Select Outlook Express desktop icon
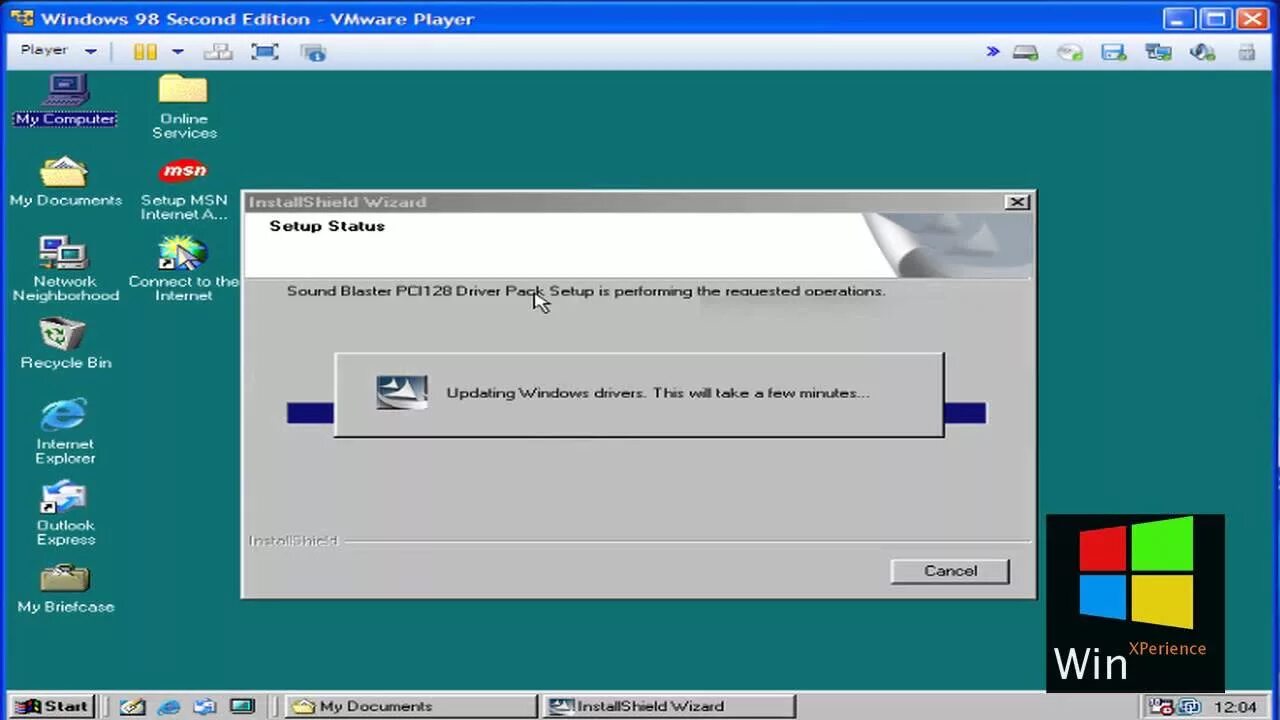Viewport: 1280px width, 720px height. pos(65,513)
